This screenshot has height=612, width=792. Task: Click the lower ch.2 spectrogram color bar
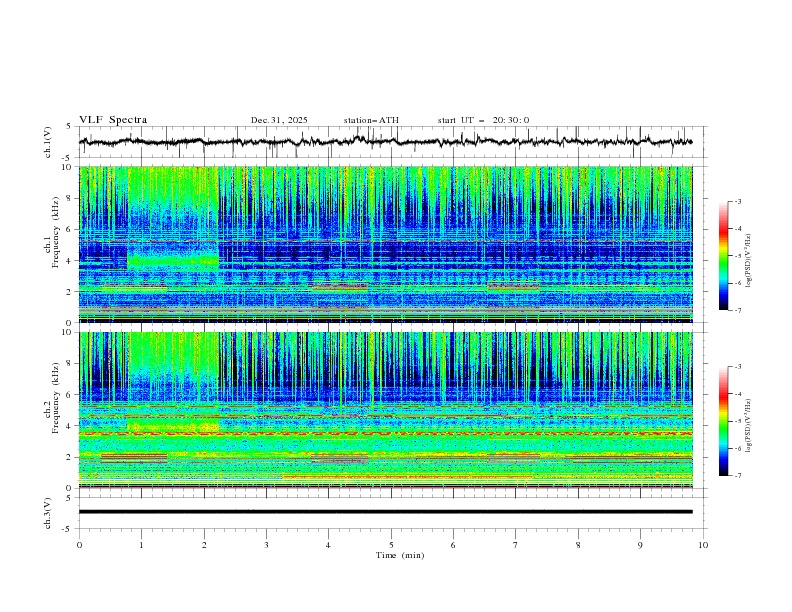click(723, 421)
